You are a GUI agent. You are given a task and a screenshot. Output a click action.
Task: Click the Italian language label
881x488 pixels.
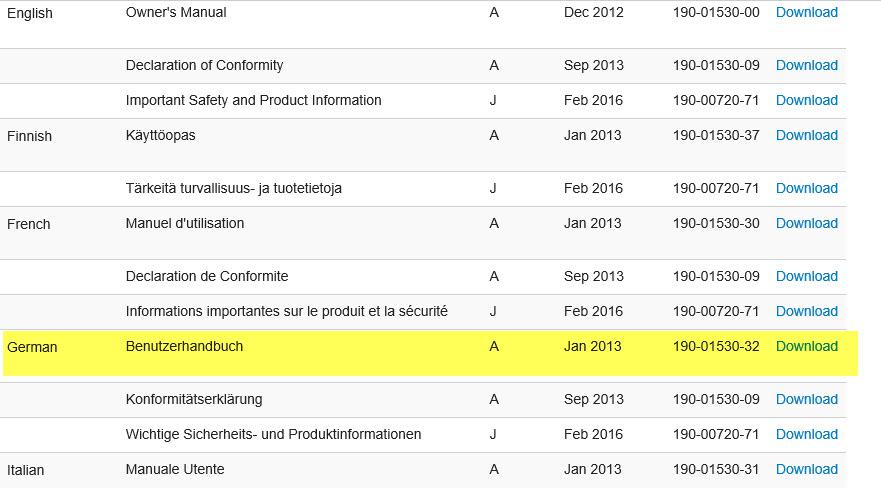tap(25, 470)
